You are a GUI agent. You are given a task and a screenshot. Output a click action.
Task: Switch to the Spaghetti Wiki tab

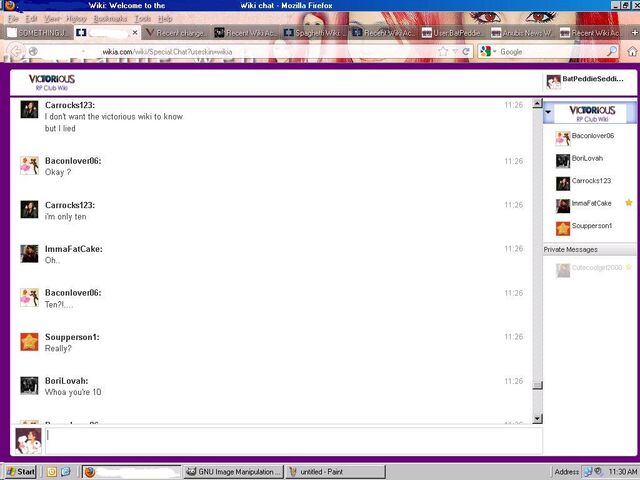pos(314,33)
